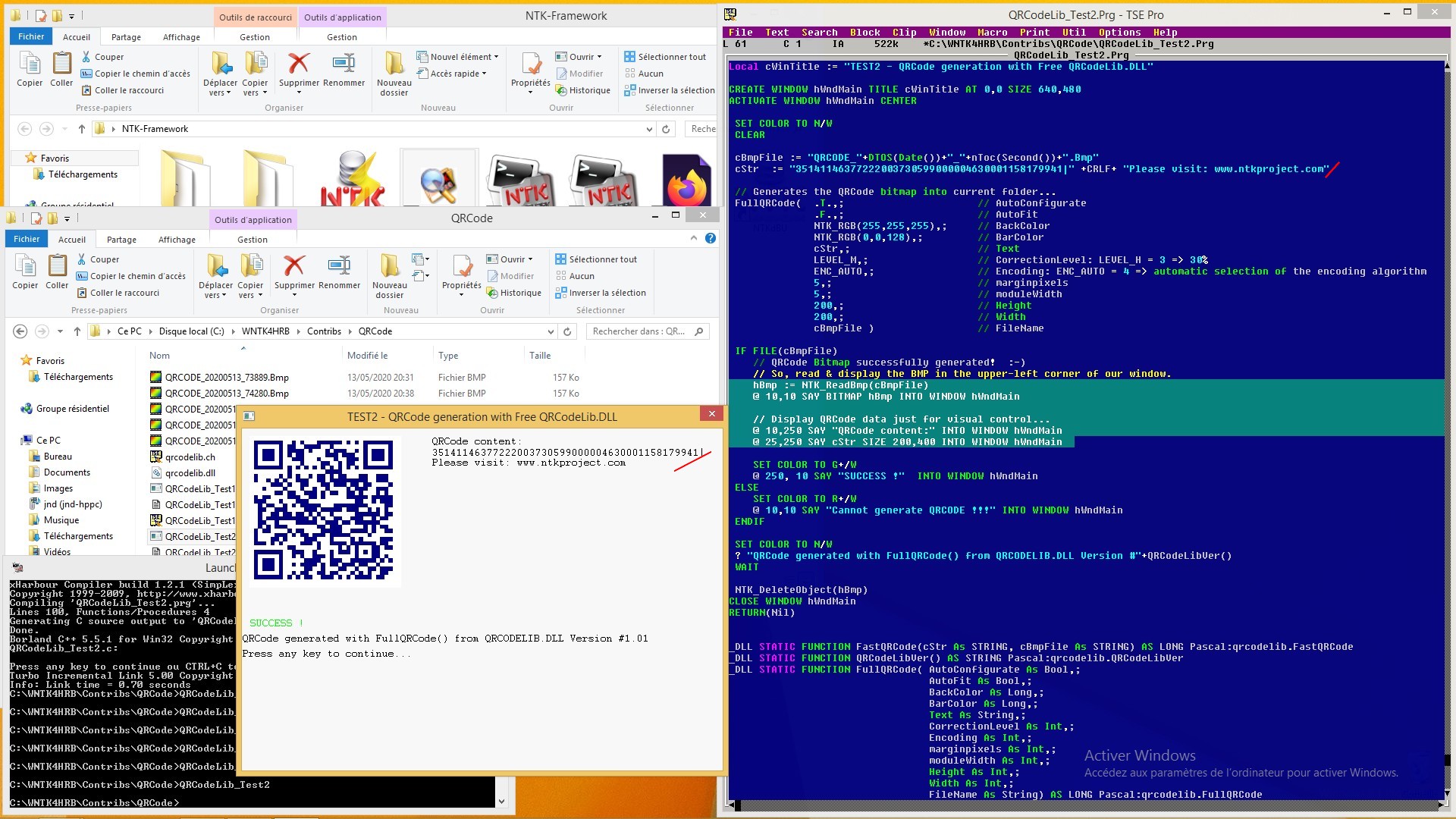Expand Accès rapide dropdown in NTK-Framework ribbon
Image resolution: width=1456 pixels, height=819 pixels.
pos(451,74)
